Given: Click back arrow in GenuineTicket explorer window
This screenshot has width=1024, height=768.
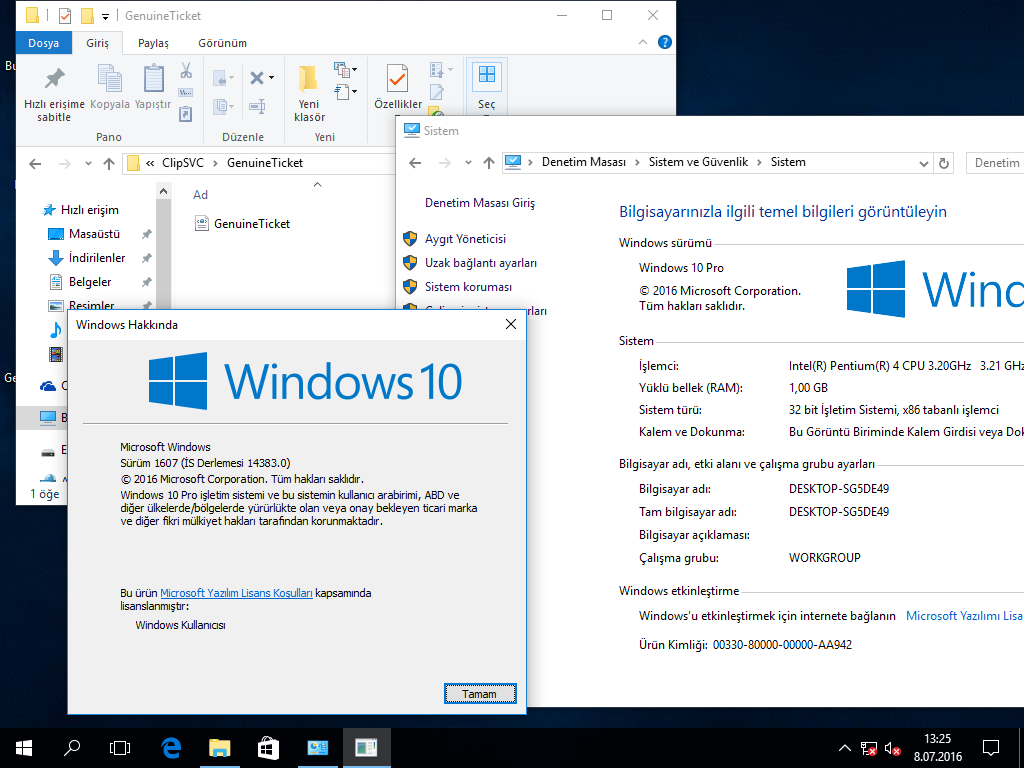Looking at the screenshot, I should [35, 163].
